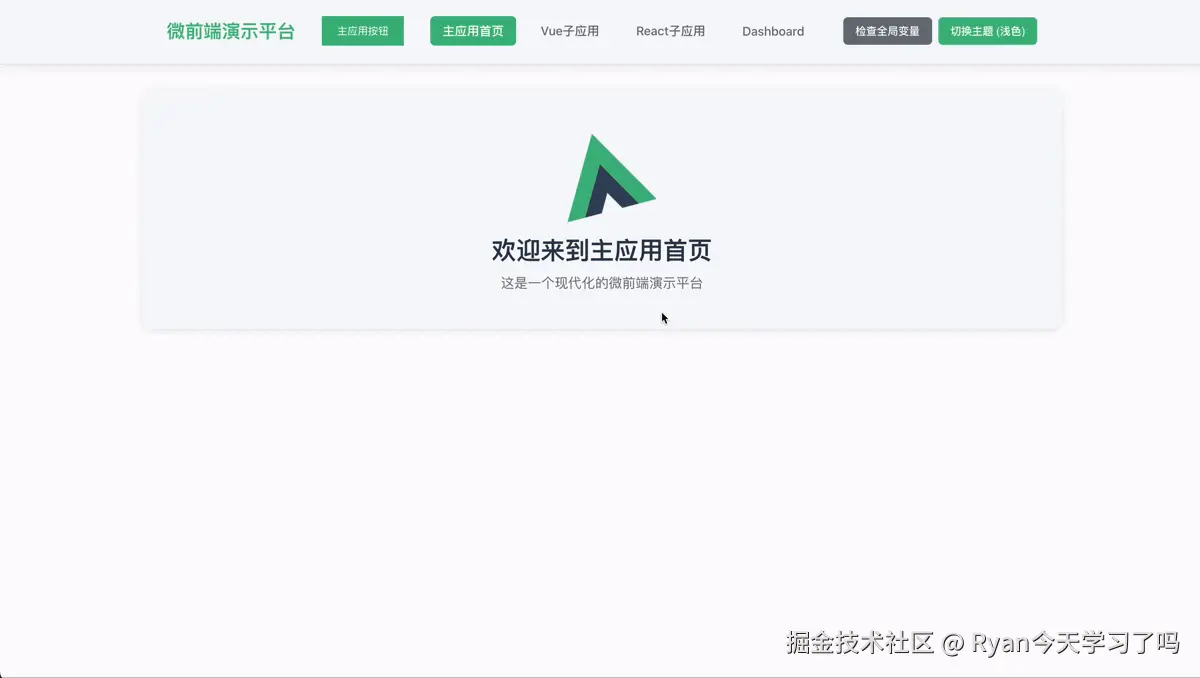
Task: Return to the main app home tab
Action: coord(472,31)
